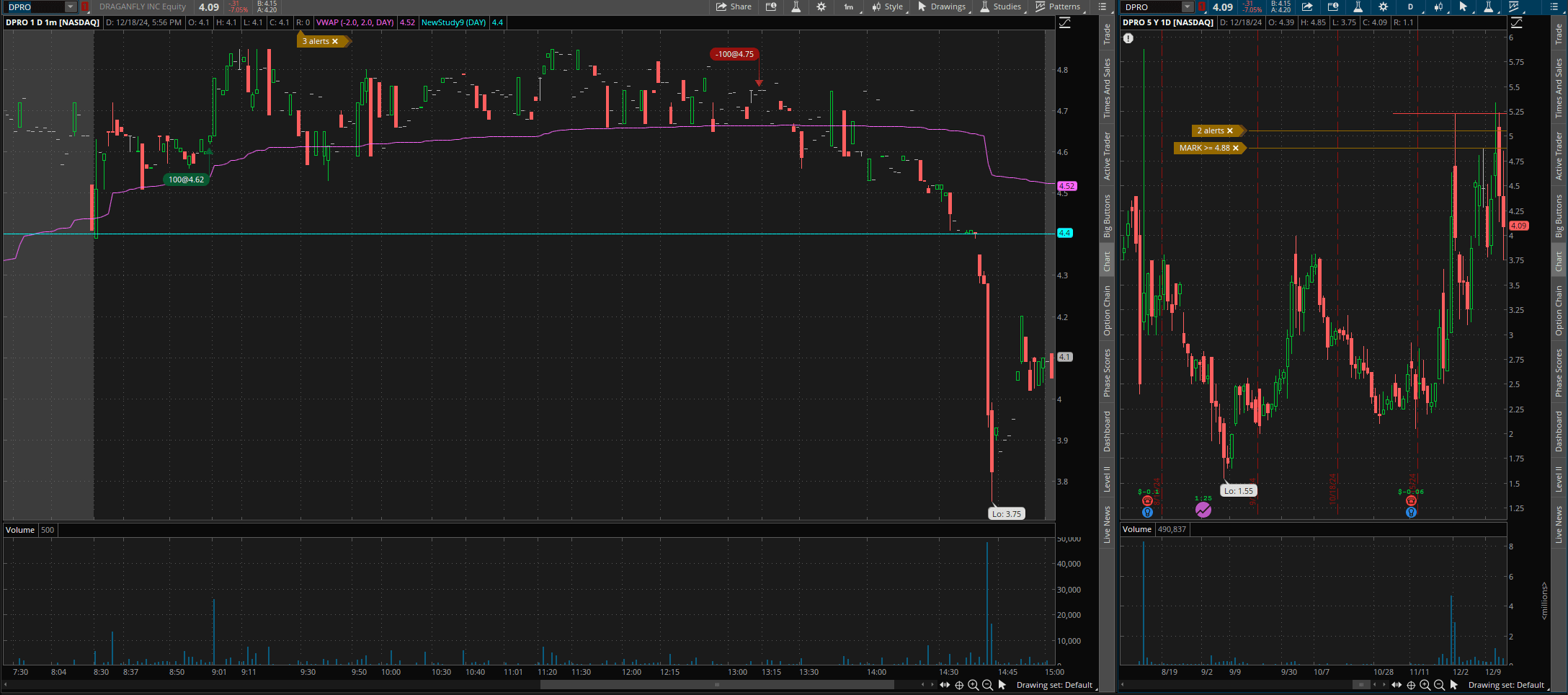The width and height of the screenshot is (1568, 695).
Task: Click right chart's zoom out magnifier
Action: pos(1439,685)
